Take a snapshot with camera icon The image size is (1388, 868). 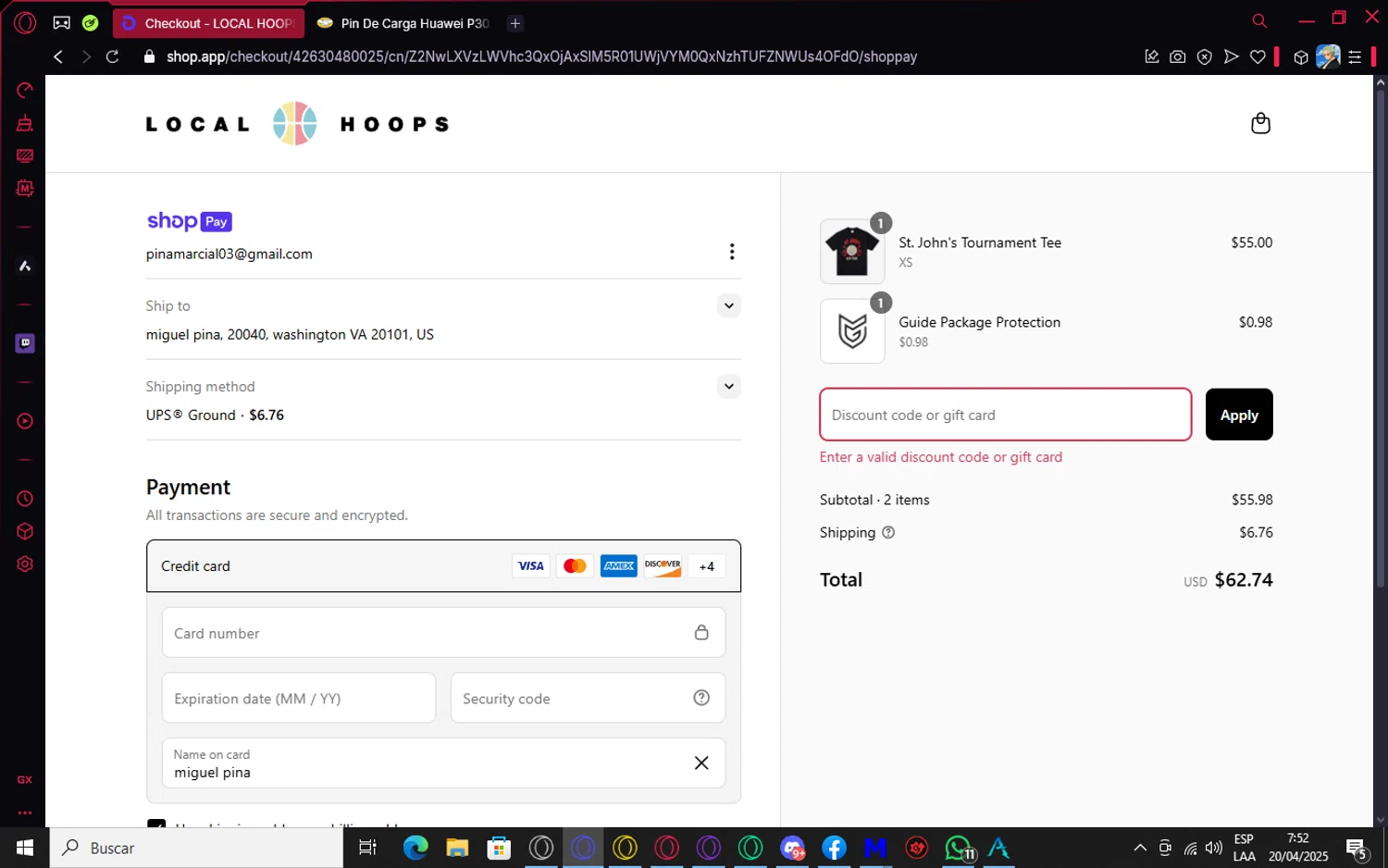1177,56
